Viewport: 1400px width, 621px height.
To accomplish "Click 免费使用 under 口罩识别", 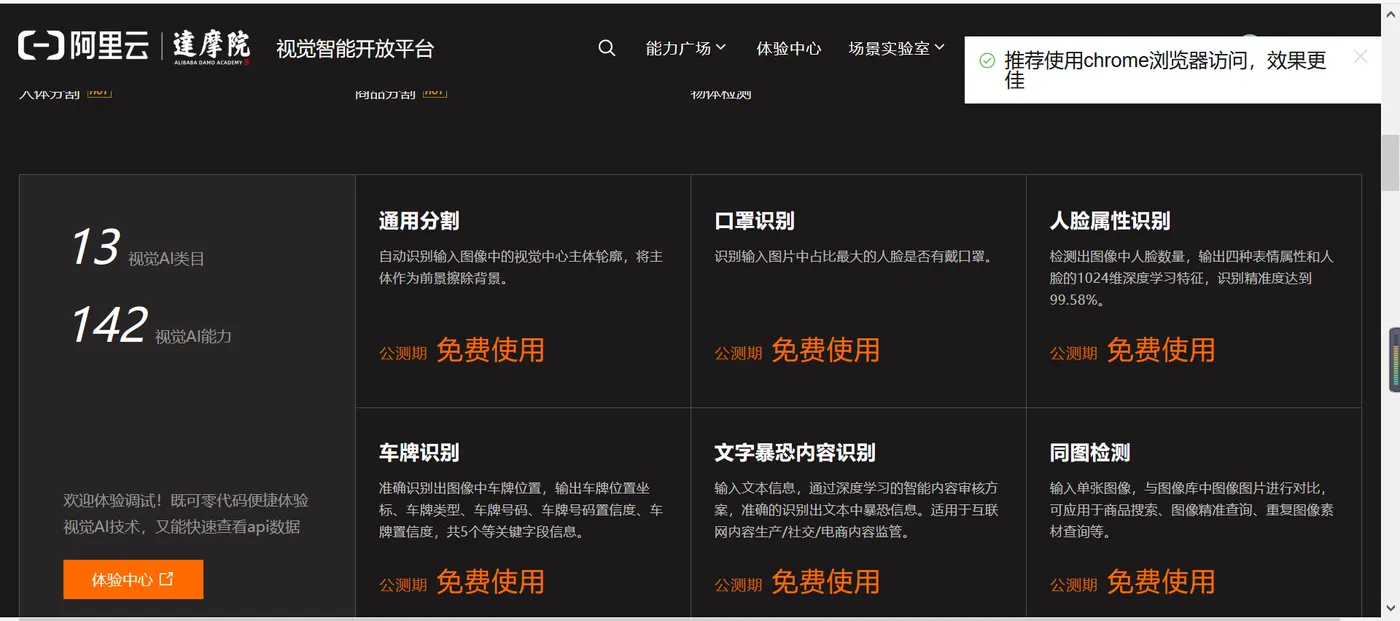I will click(826, 350).
